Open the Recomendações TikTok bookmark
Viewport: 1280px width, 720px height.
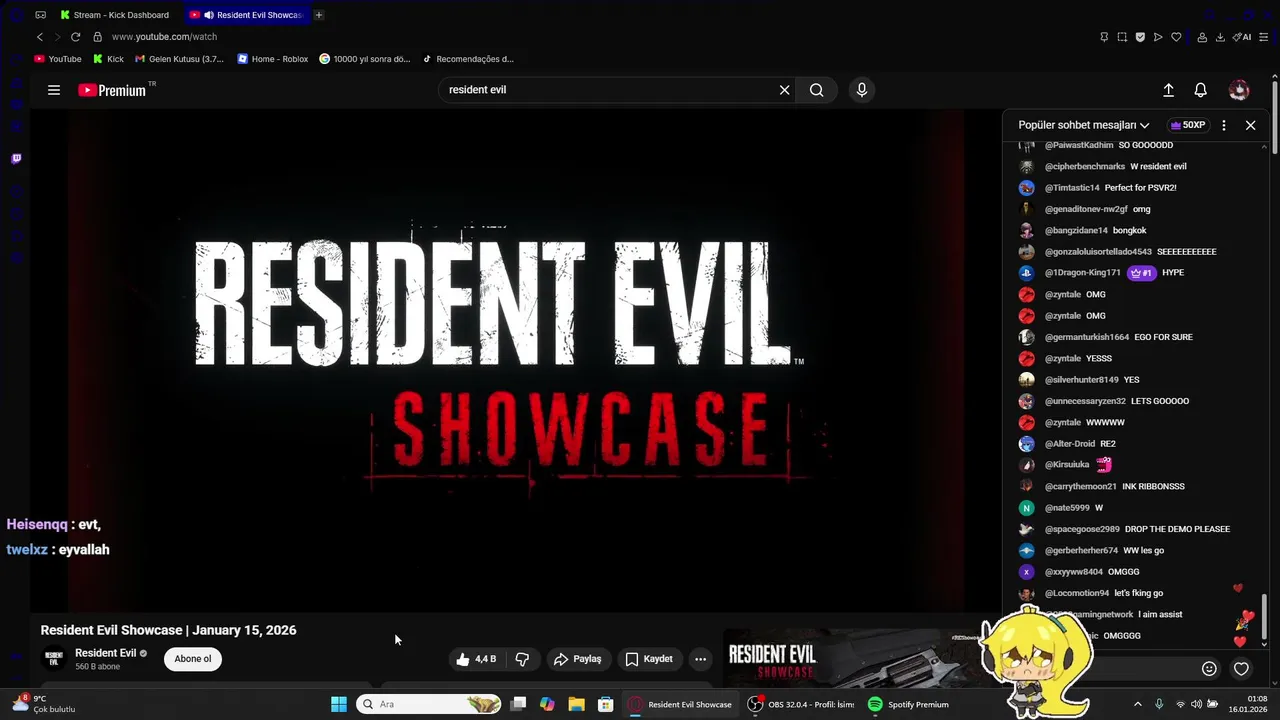[468, 59]
